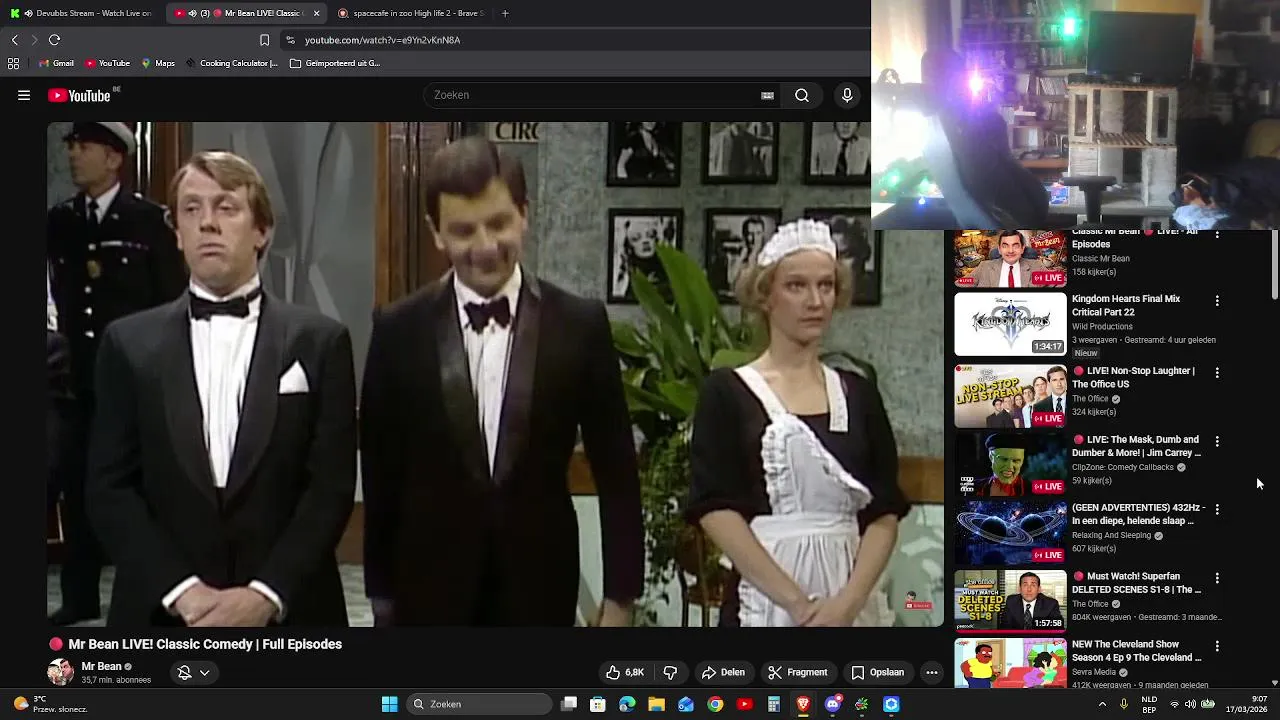Click ClipZone: Comedy Callbacks channel name

tap(1123, 467)
